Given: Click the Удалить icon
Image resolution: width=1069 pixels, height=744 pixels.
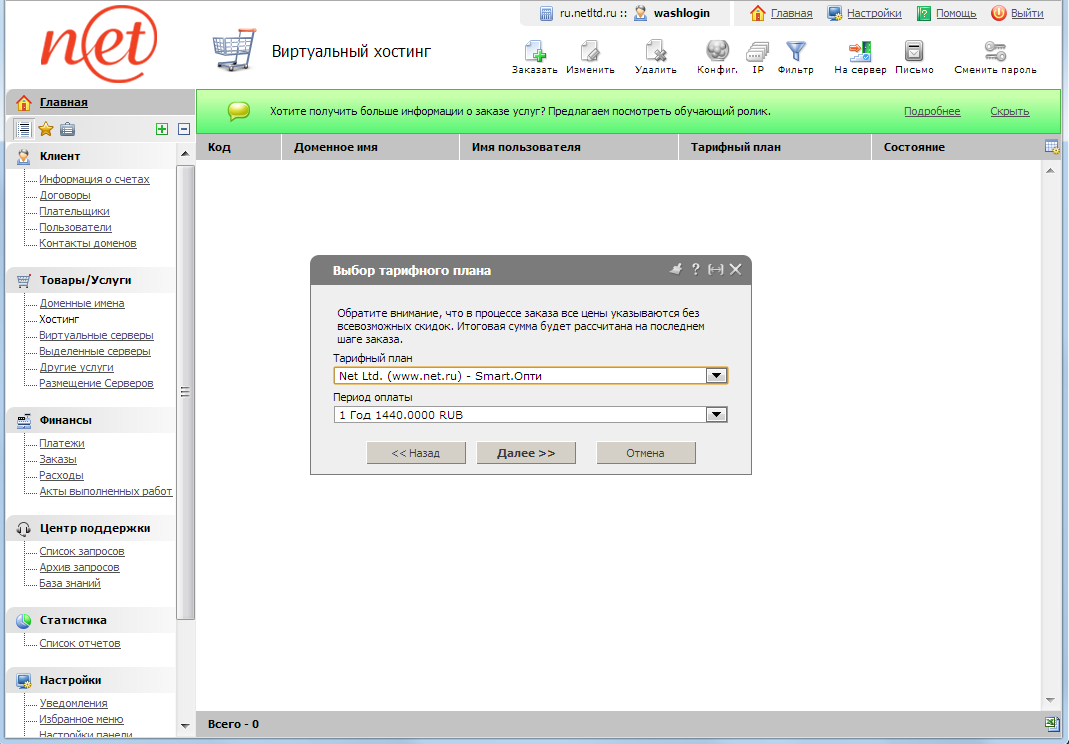Looking at the screenshot, I should [655, 50].
